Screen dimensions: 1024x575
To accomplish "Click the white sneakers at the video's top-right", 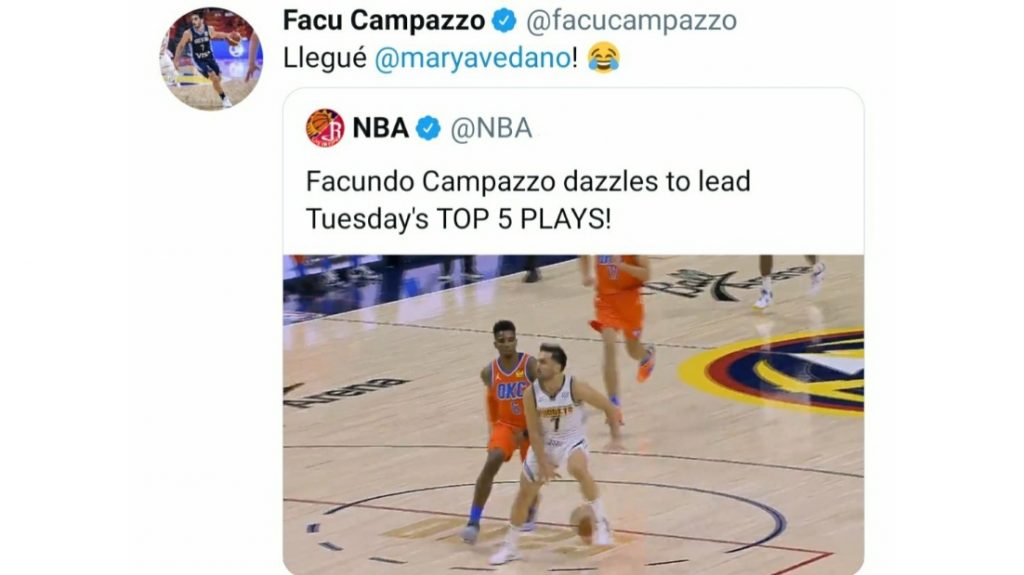I will [790, 283].
